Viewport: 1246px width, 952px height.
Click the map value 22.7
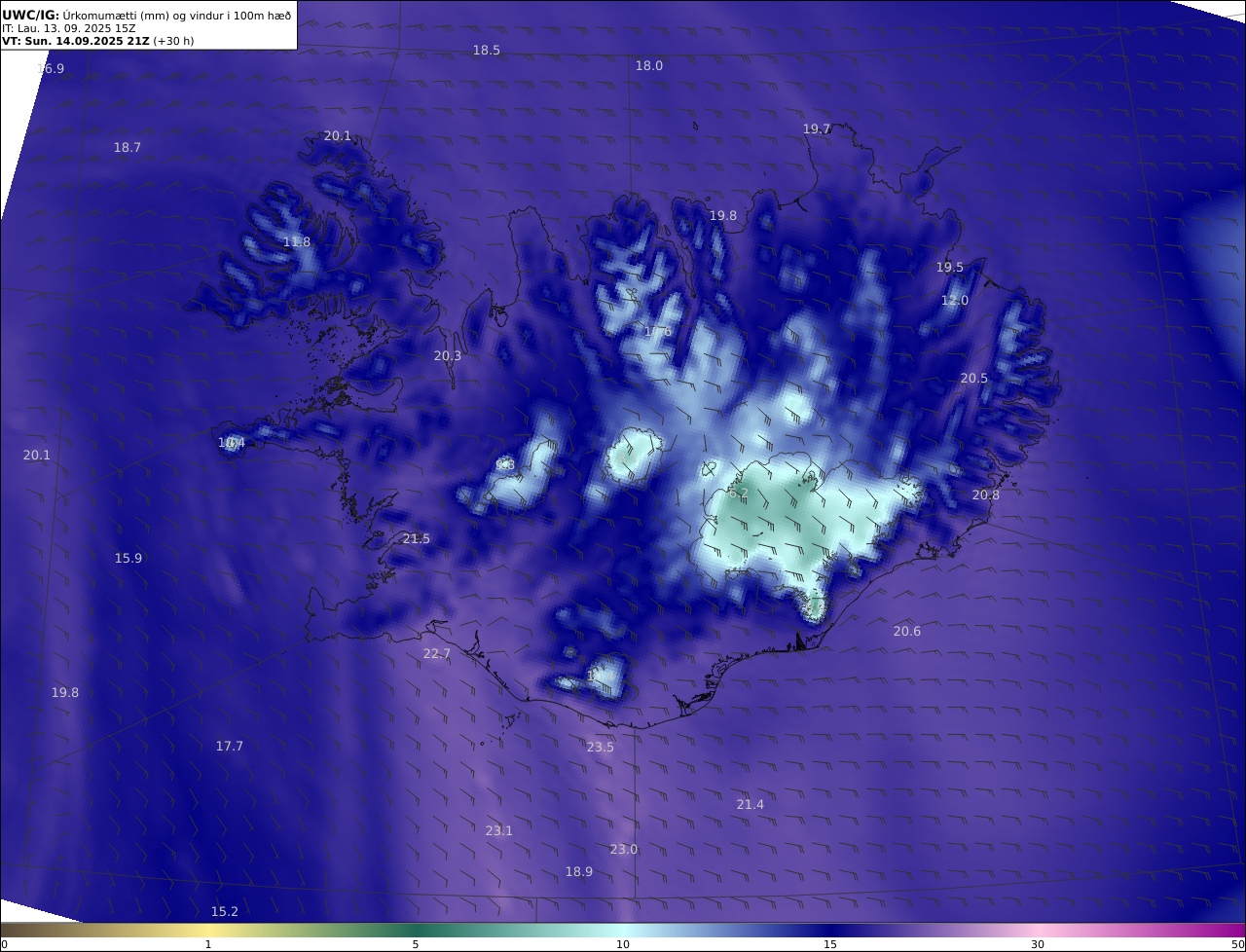tap(437, 654)
